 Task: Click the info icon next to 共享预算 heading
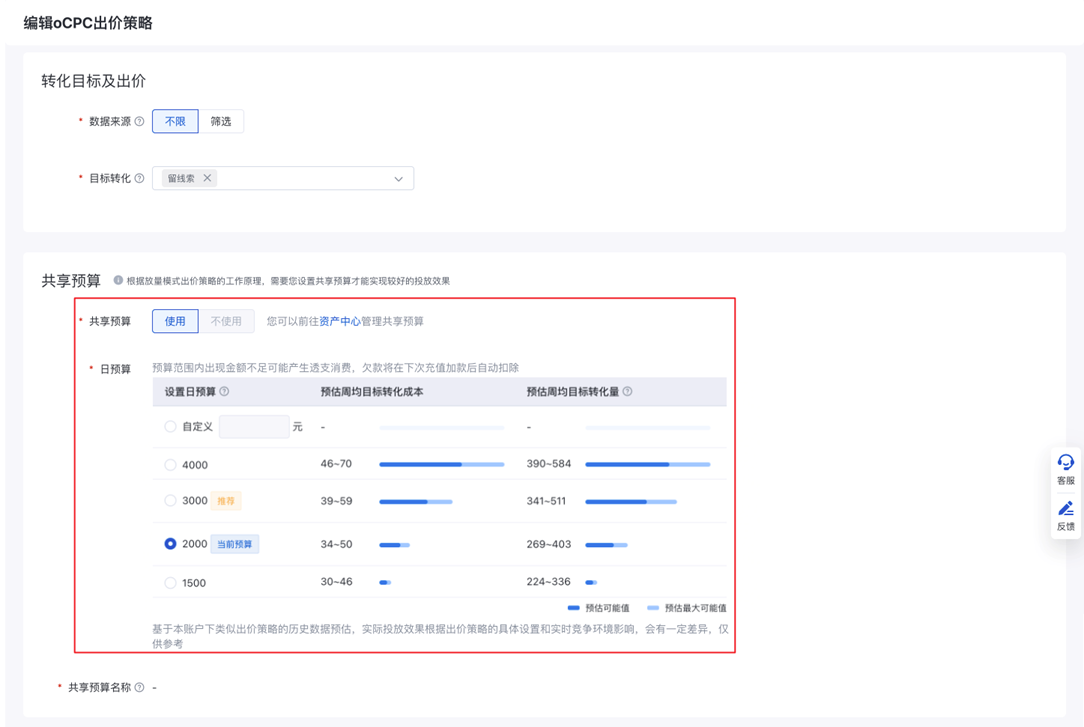click(x=118, y=281)
